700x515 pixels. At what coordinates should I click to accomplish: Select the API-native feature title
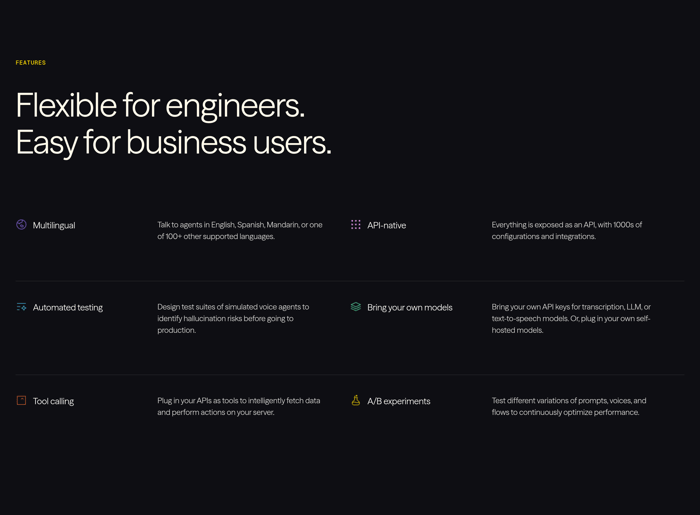point(386,226)
